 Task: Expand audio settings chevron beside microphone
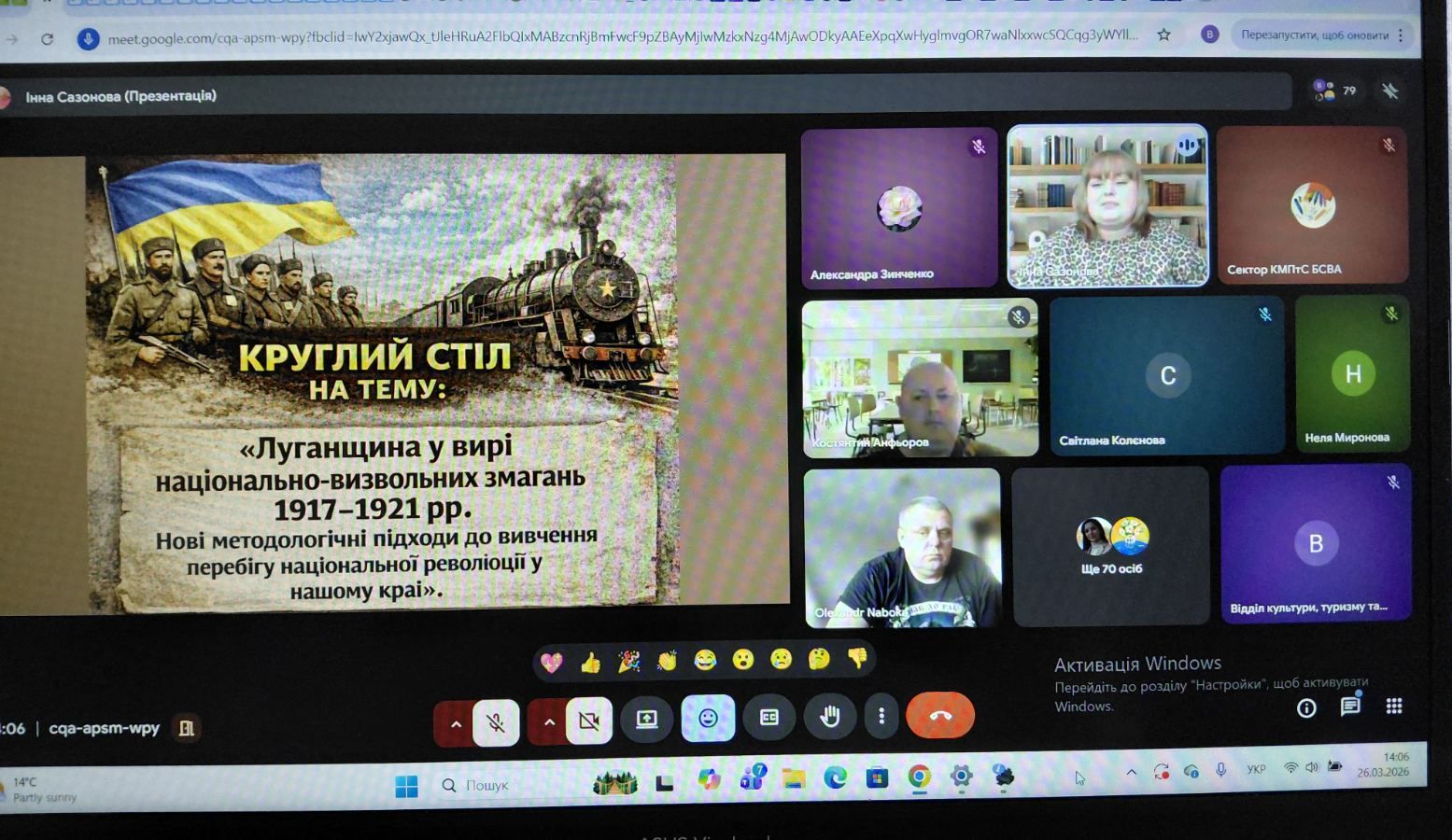455,723
